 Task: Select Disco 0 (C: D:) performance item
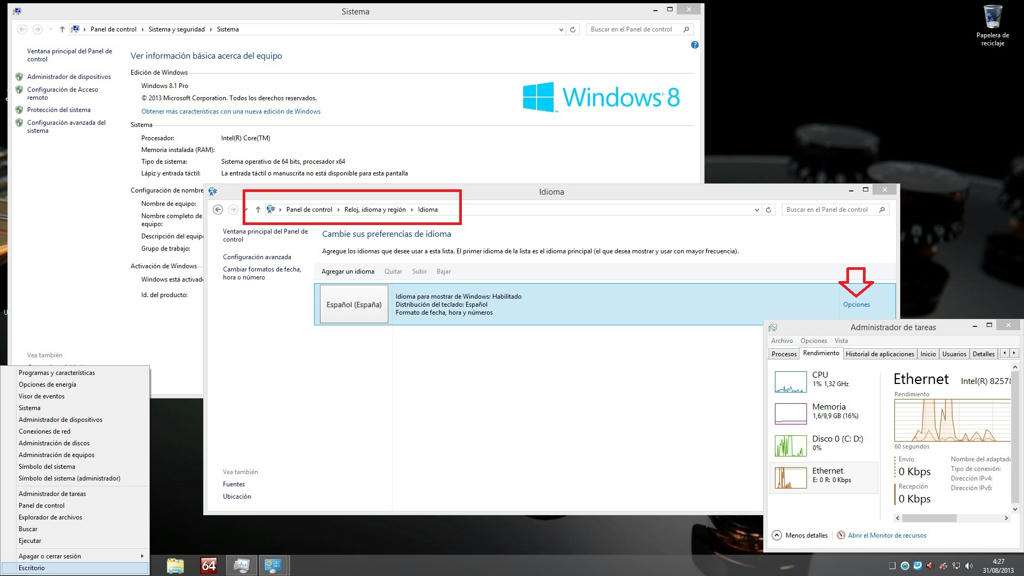coord(825,445)
